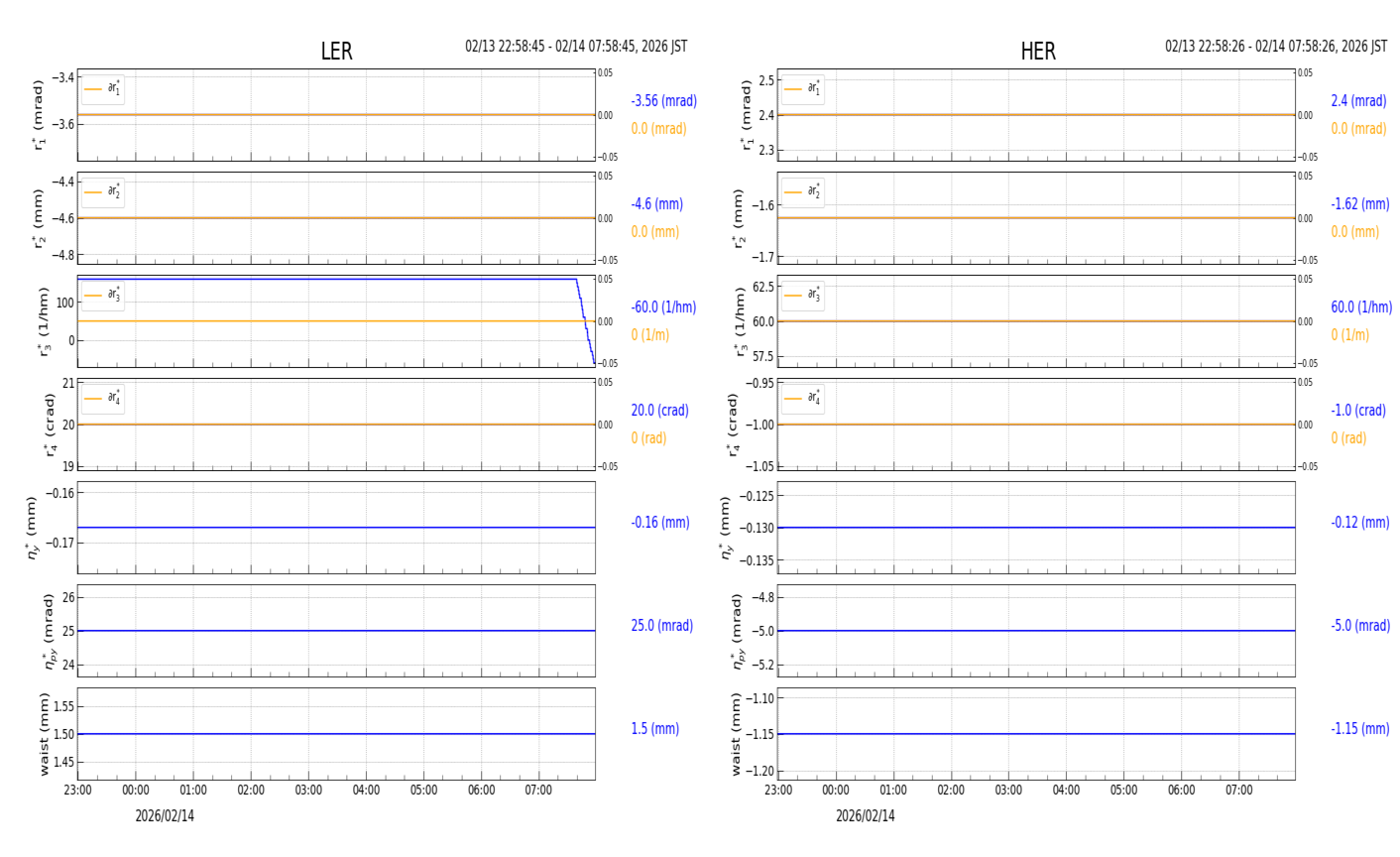Click the falling blue curve in LER r3 plot
This screenshot has height=857, width=1400.
tap(585, 322)
